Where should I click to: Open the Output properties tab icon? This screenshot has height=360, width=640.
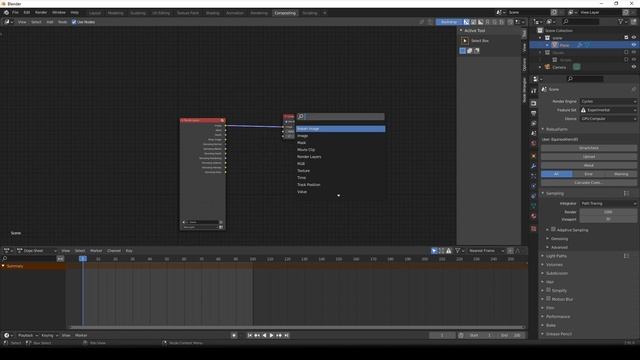coord(533,113)
